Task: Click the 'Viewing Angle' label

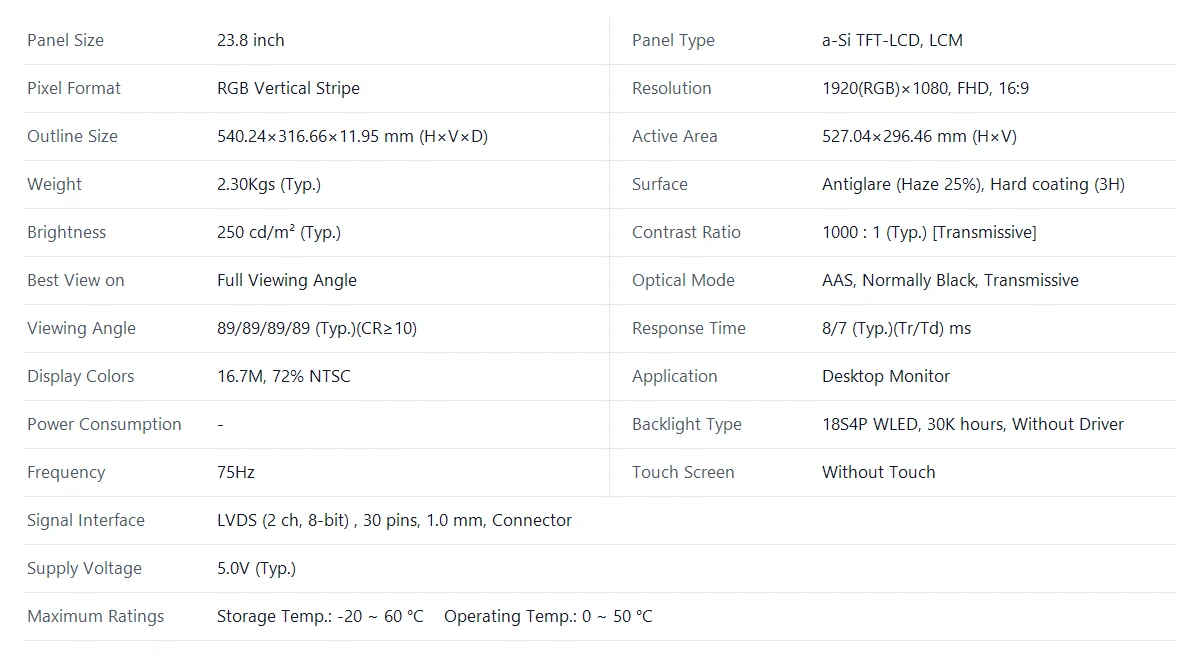Action: (x=81, y=328)
